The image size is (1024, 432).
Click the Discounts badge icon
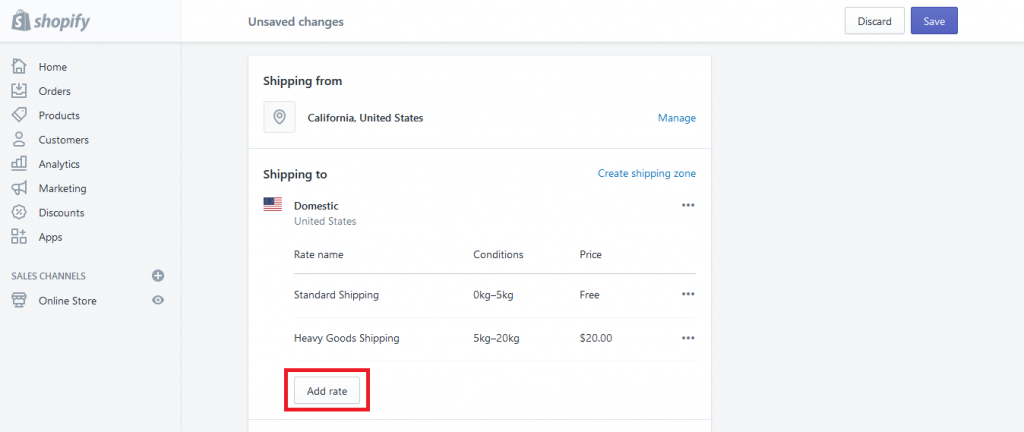(19, 212)
